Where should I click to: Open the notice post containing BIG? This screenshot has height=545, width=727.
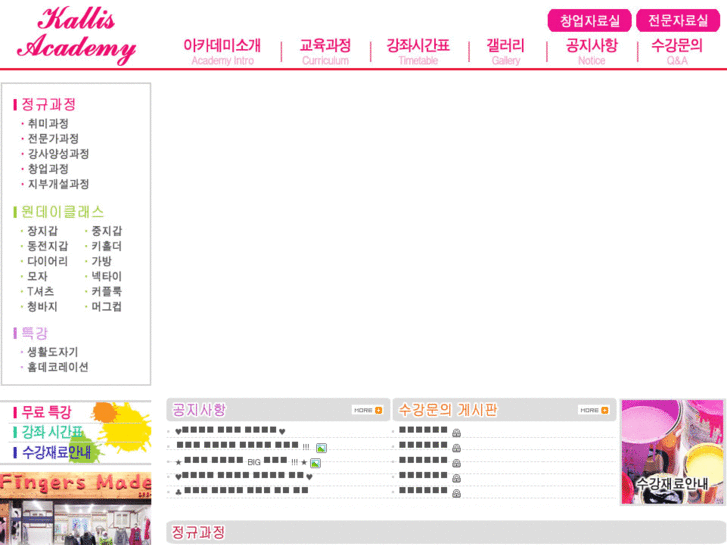241,462
